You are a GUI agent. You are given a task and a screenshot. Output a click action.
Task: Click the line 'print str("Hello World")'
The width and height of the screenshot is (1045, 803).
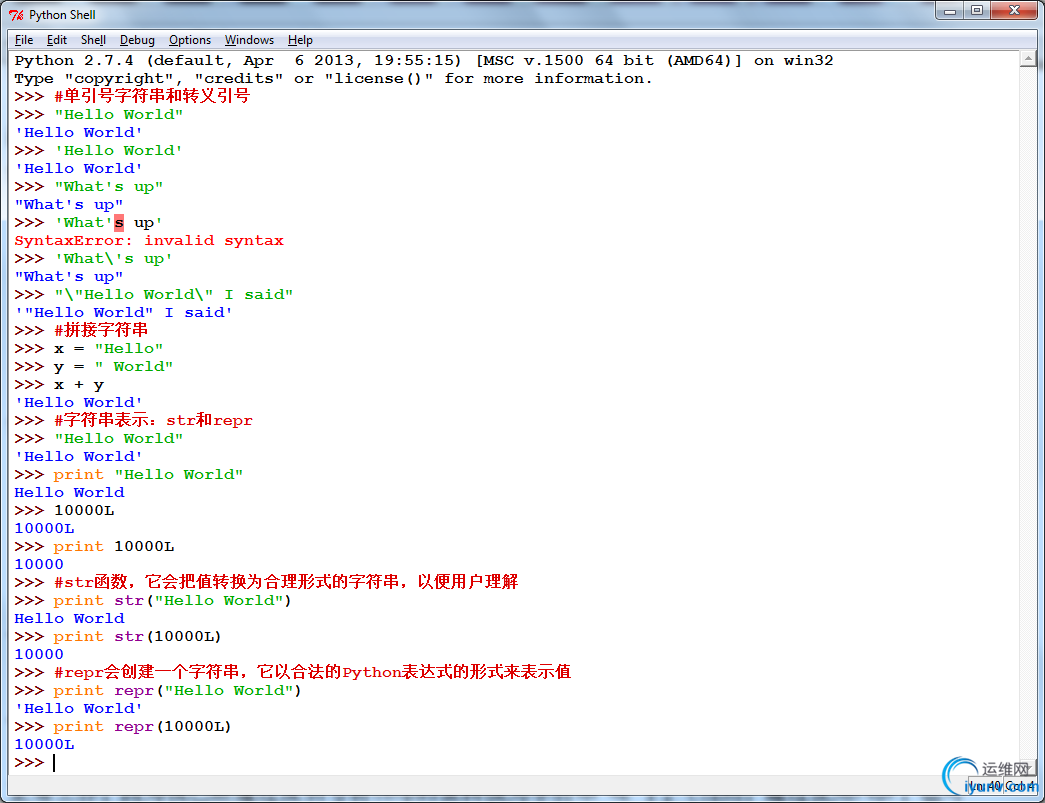point(173,600)
